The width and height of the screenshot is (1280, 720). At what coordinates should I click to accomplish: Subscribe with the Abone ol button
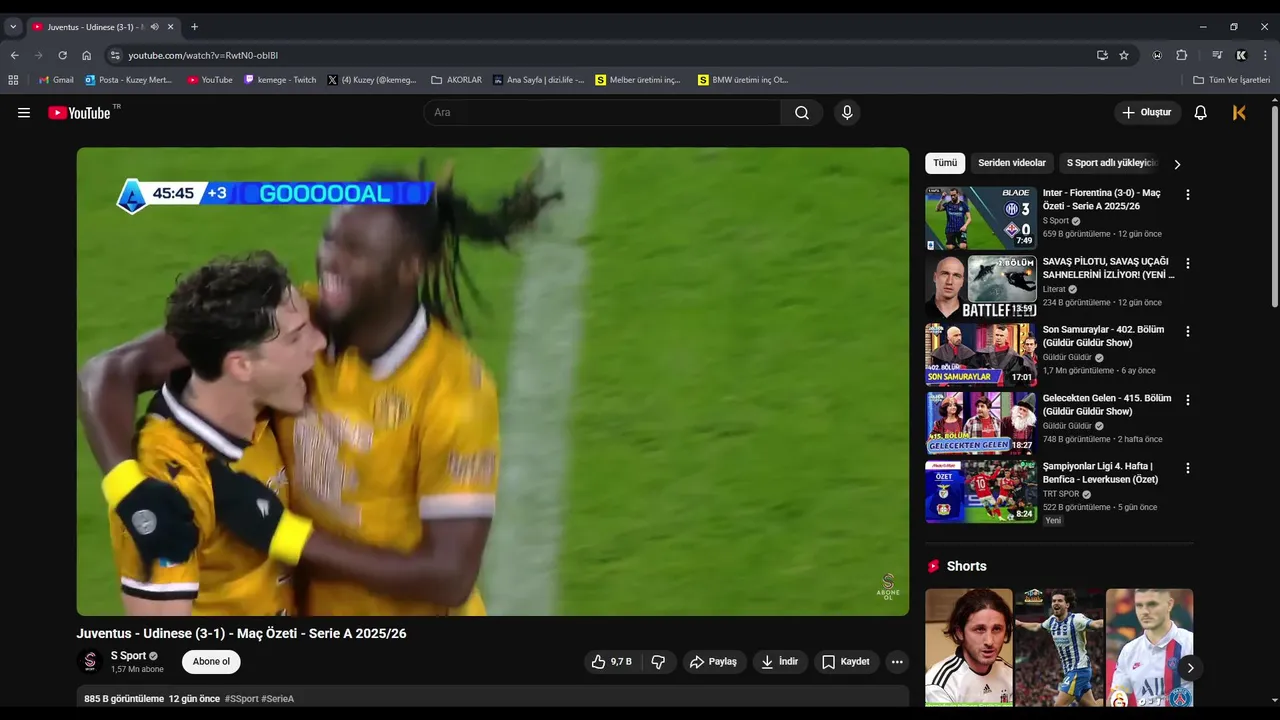pos(211,662)
